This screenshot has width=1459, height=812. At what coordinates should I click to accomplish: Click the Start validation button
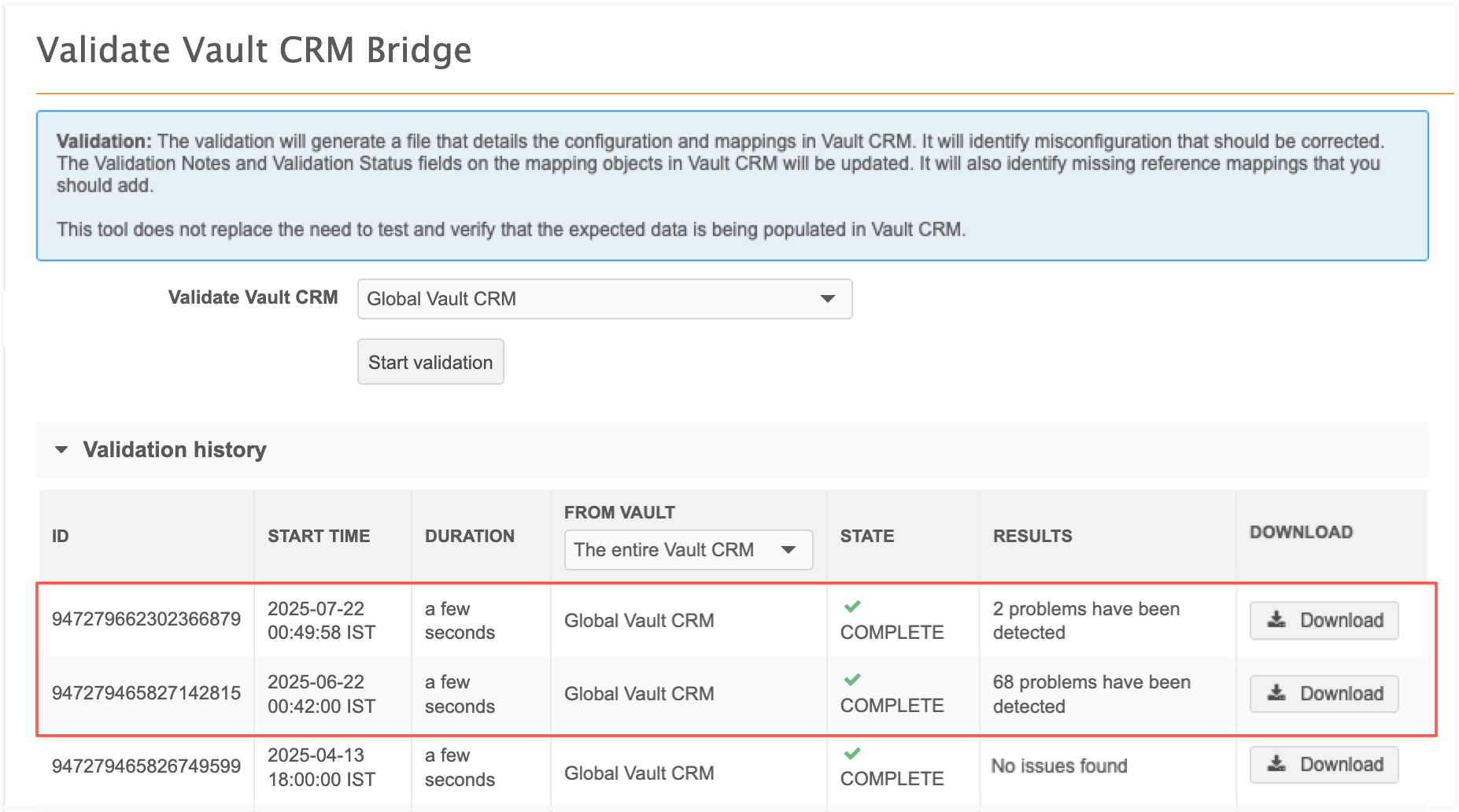(x=430, y=362)
